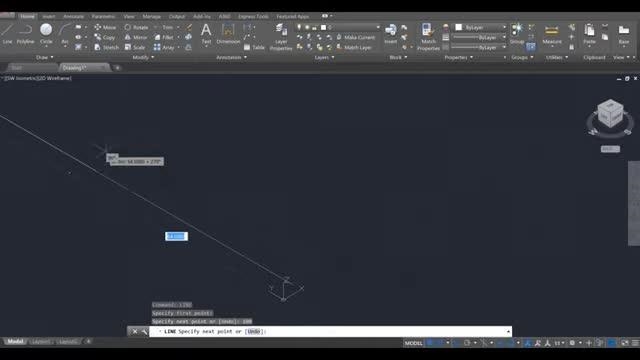
Task: Expand the Draw panel dropdown
Action: pos(44,58)
